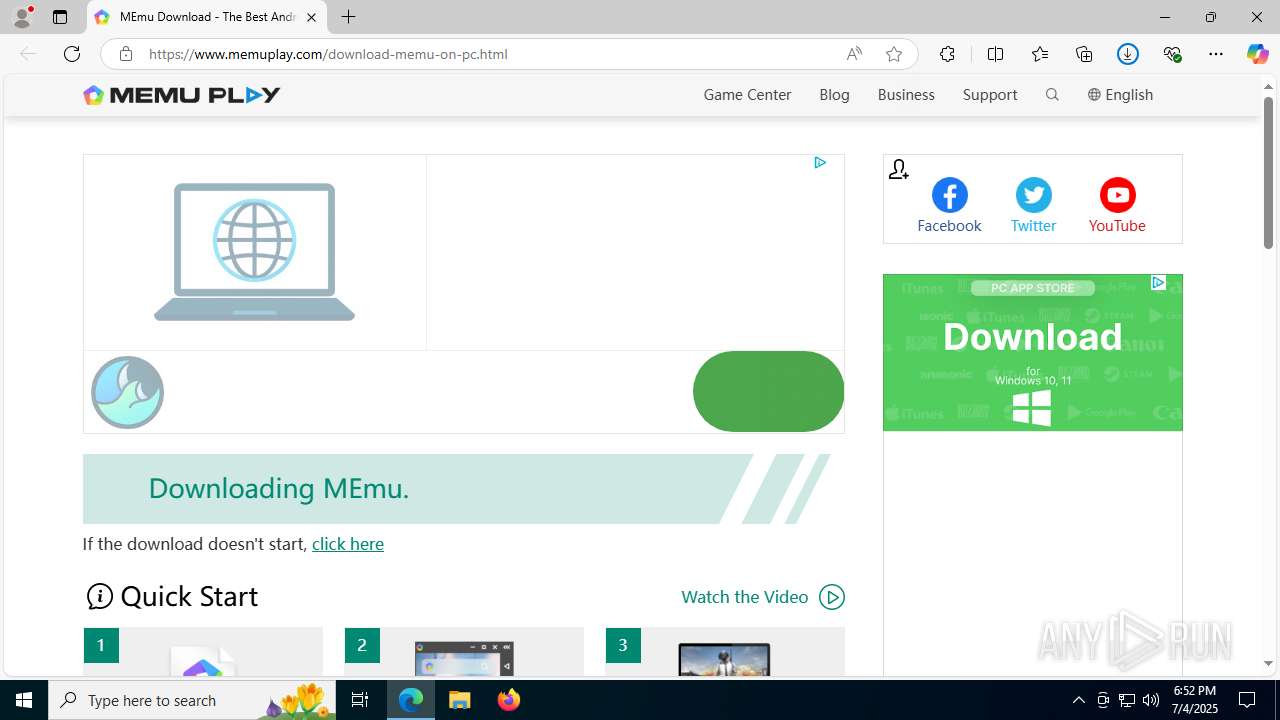Open the Support page
Viewport: 1280px width, 720px height.
tap(990, 94)
